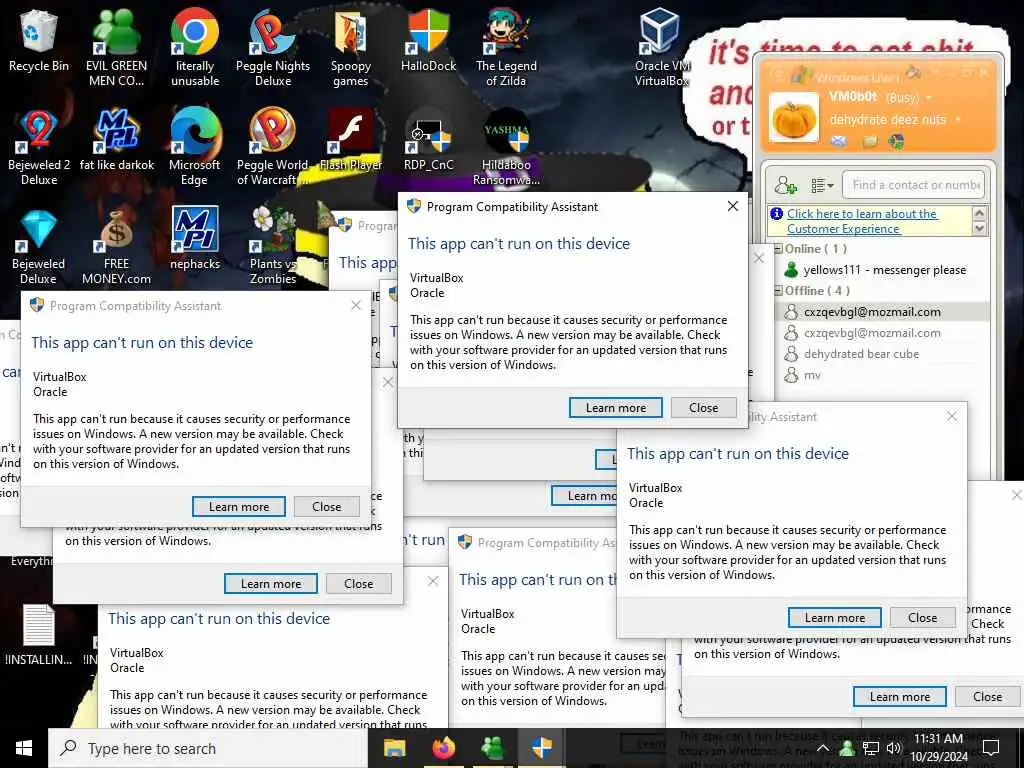Select the !INSTALLIN... text file icon
The image size is (1024, 768).
click(x=39, y=635)
